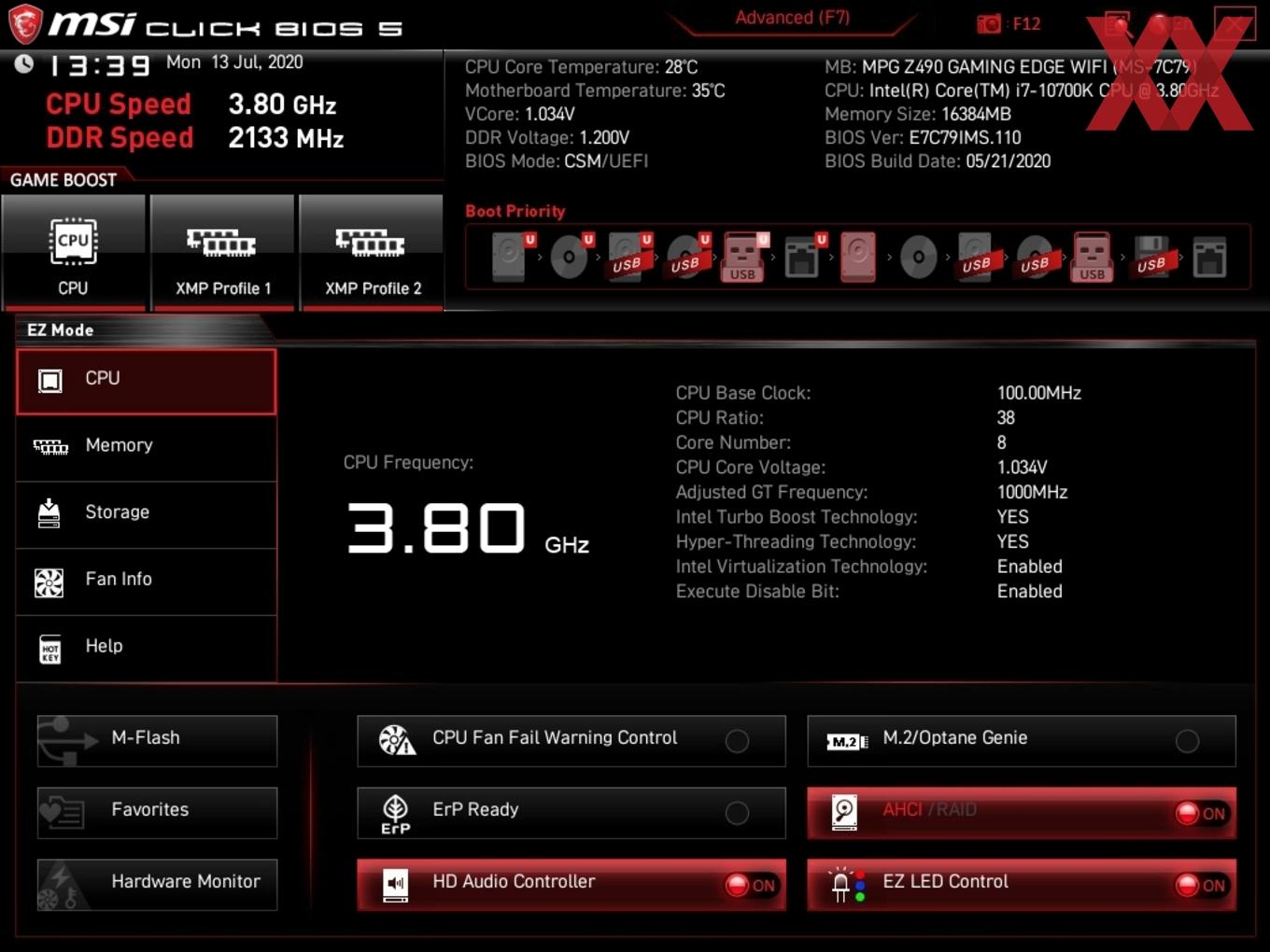Image resolution: width=1270 pixels, height=952 pixels.
Task: Turn off EZ LED Control
Action: pos(1201,885)
